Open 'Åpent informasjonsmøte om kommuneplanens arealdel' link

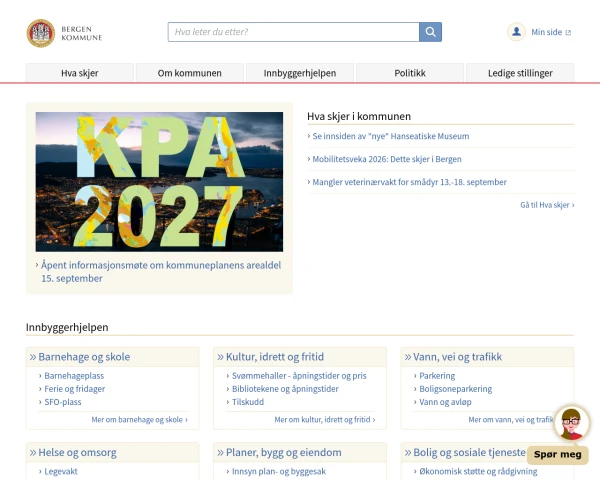coord(161,271)
